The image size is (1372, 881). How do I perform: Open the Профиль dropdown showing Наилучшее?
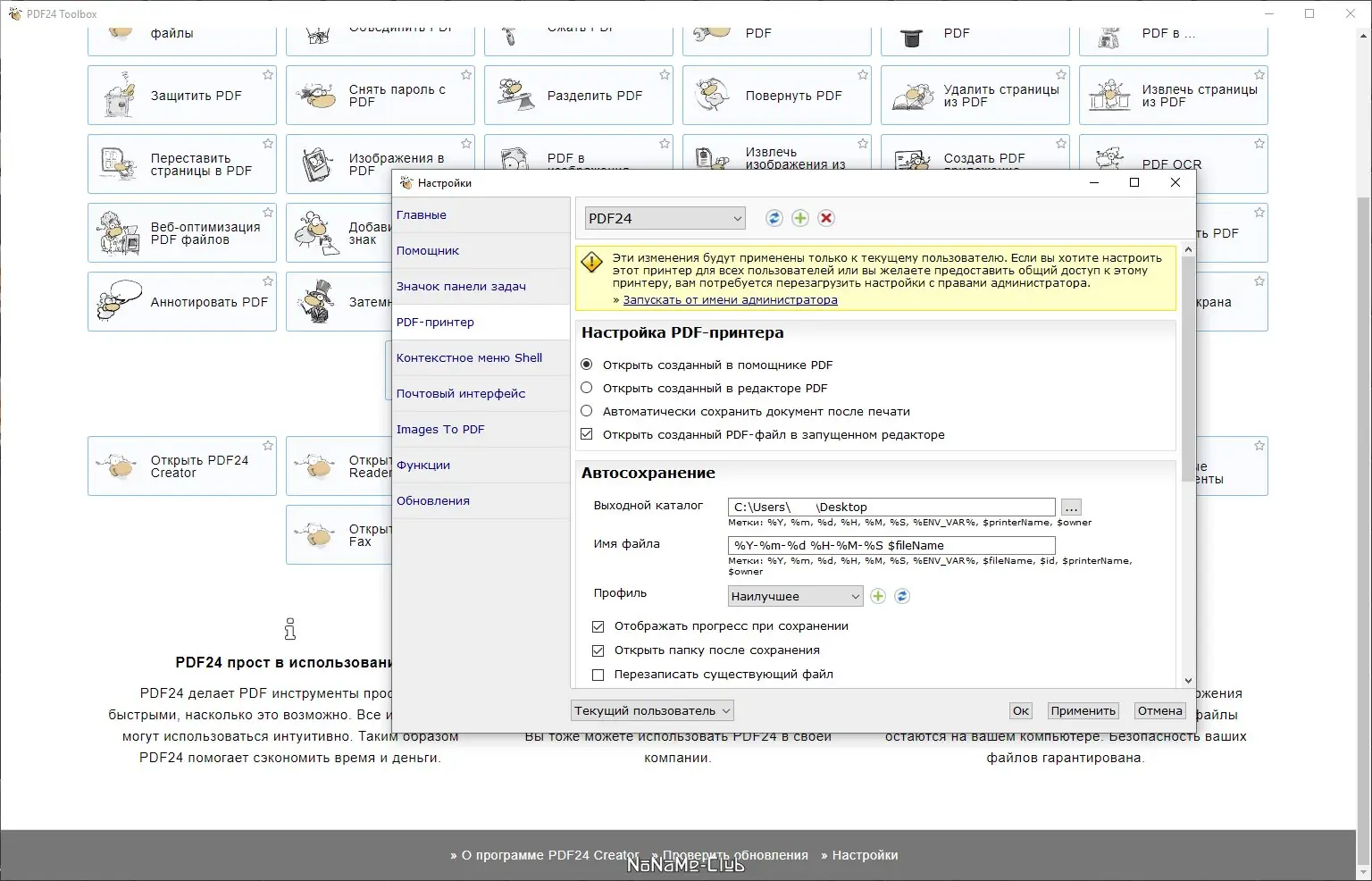796,596
